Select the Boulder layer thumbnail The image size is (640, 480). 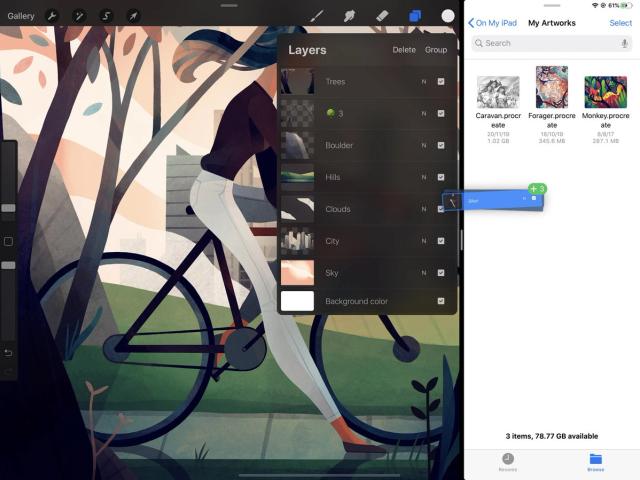[298, 145]
